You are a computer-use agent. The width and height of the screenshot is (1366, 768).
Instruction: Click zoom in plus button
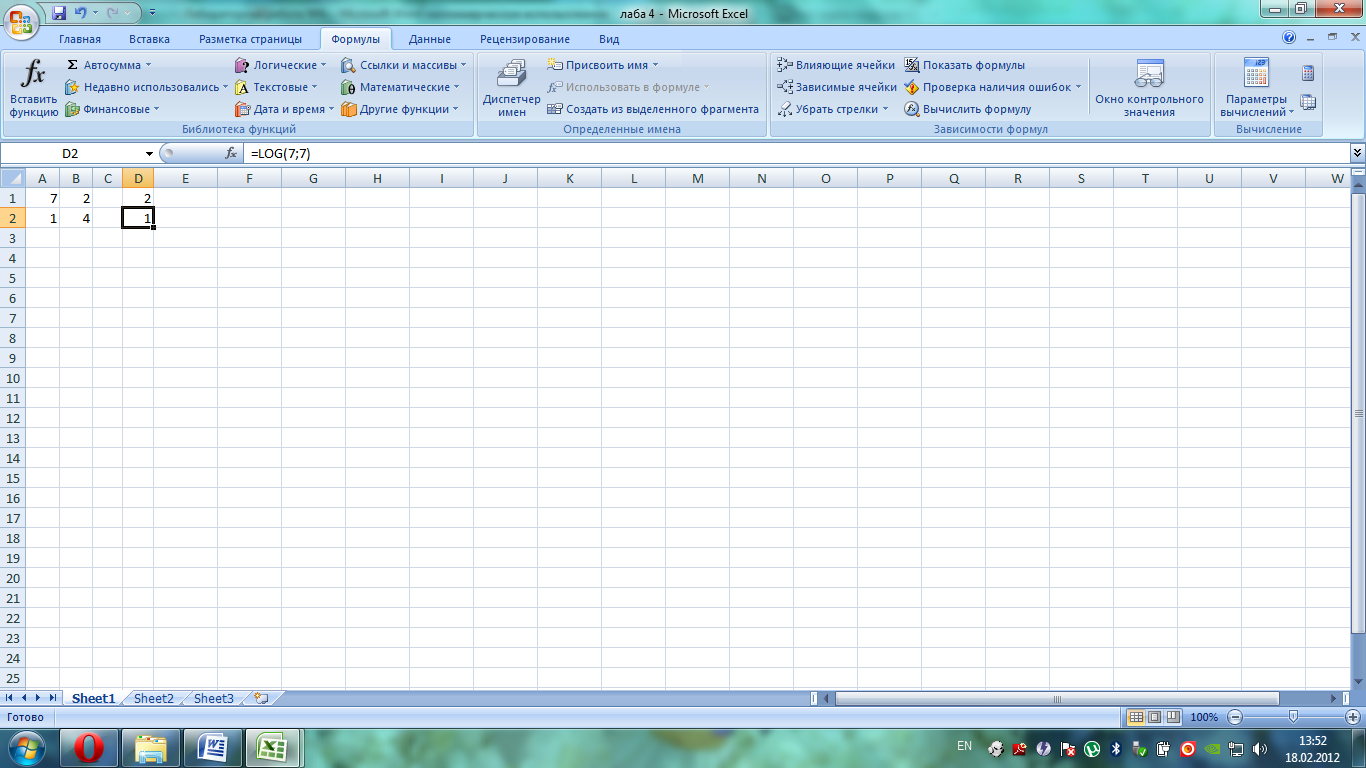coord(1353,717)
